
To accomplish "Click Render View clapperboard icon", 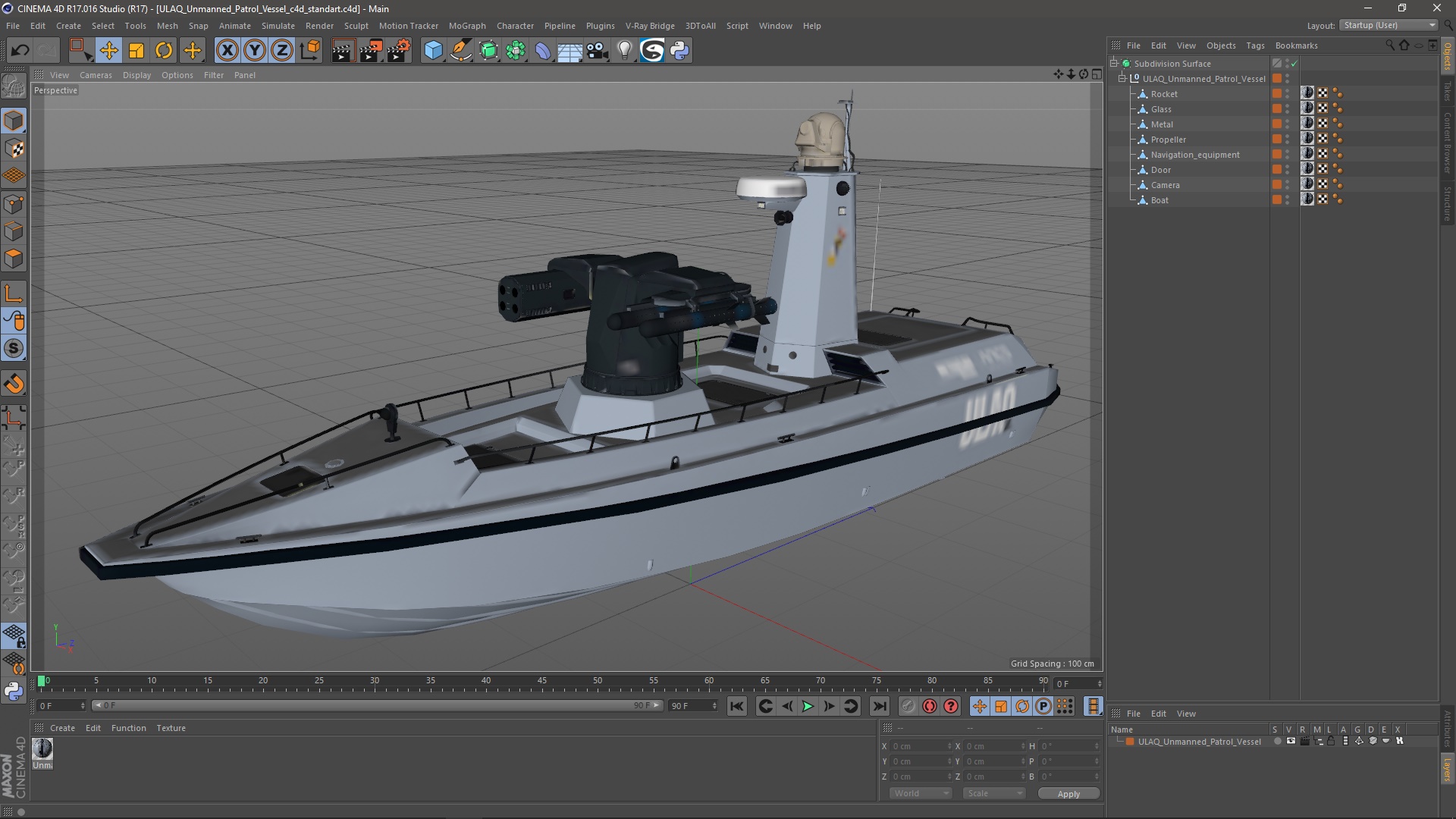I will 343,51.
